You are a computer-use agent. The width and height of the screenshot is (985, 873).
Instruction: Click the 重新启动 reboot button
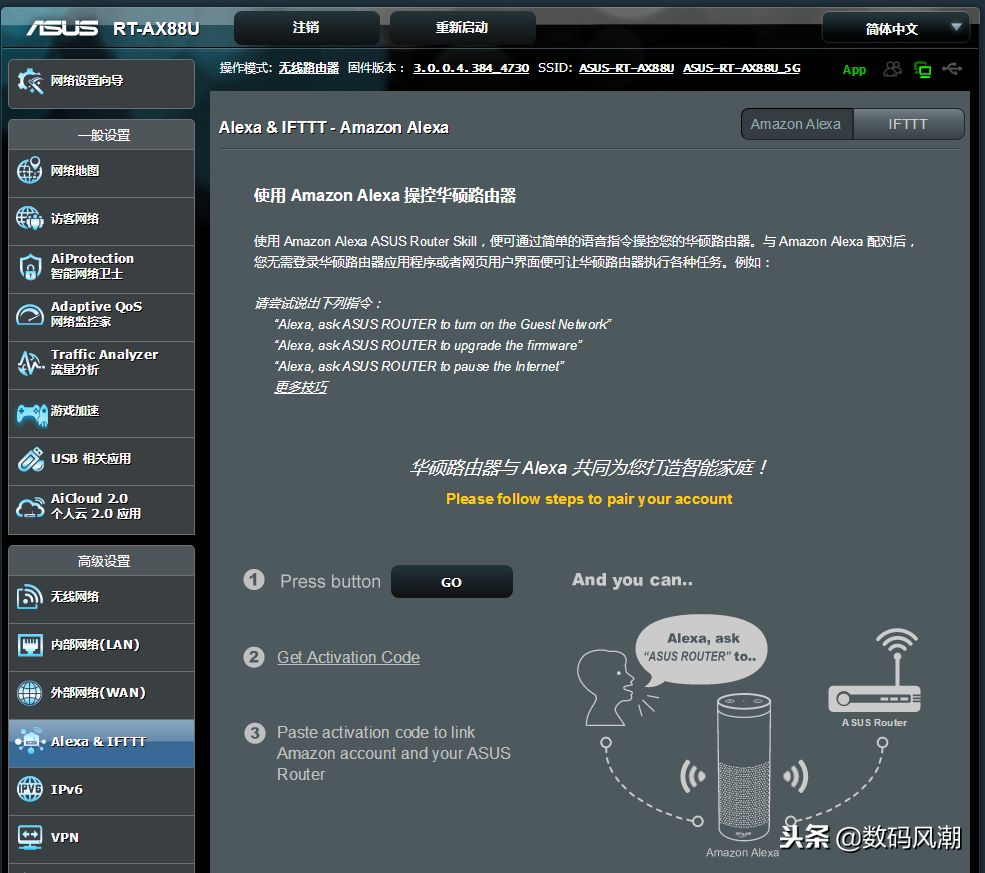tap(462, 28)
